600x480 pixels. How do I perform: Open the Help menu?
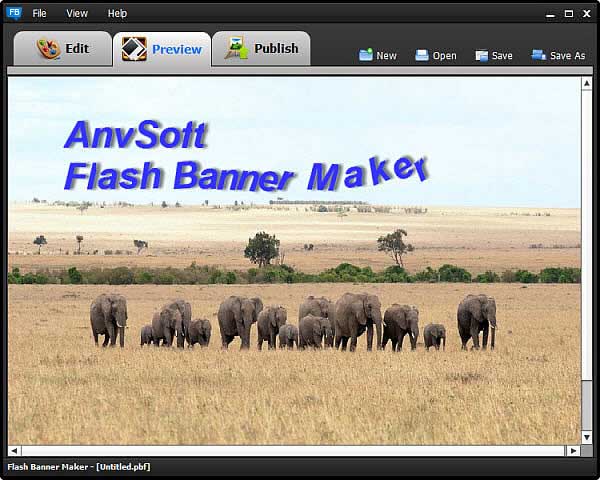(117, 13)
